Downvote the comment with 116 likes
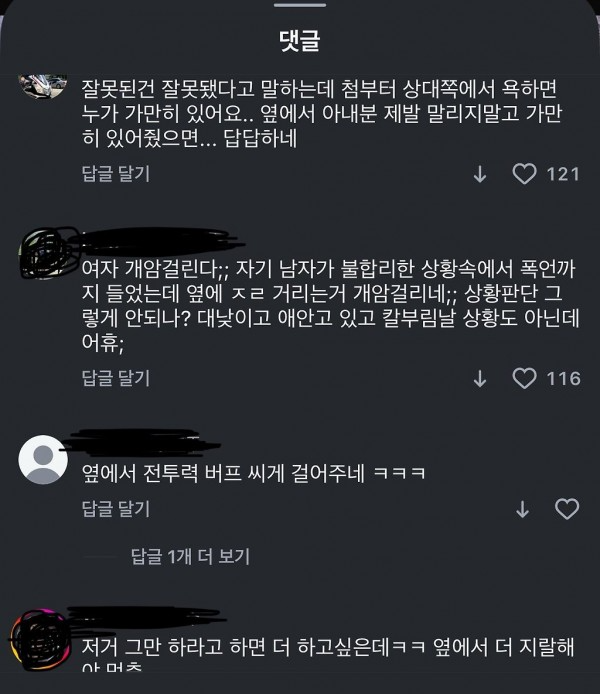This screenshot has width=600, height=694. coord(480,379)
